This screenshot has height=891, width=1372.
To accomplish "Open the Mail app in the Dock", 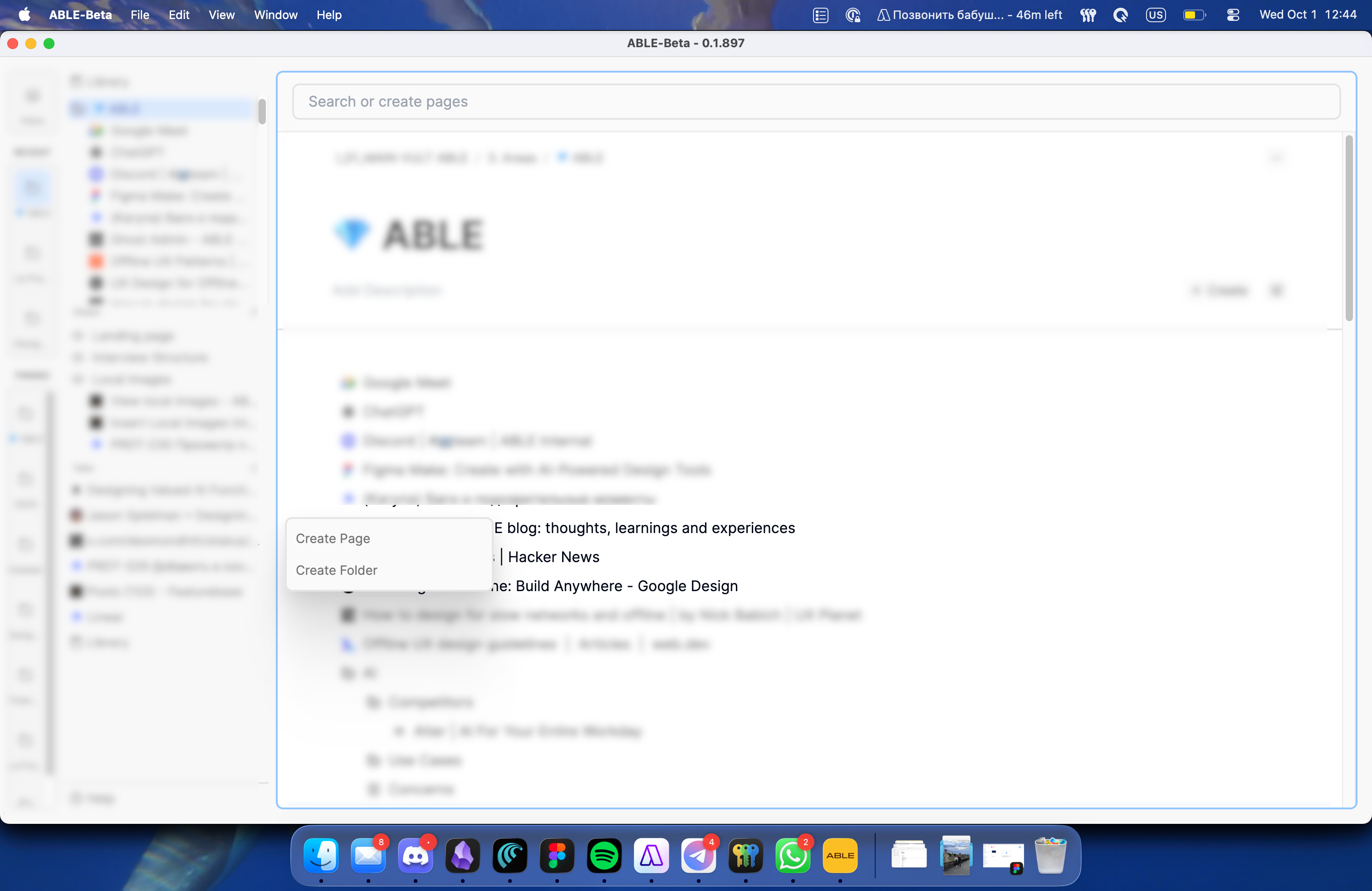I will pos(368,855).
